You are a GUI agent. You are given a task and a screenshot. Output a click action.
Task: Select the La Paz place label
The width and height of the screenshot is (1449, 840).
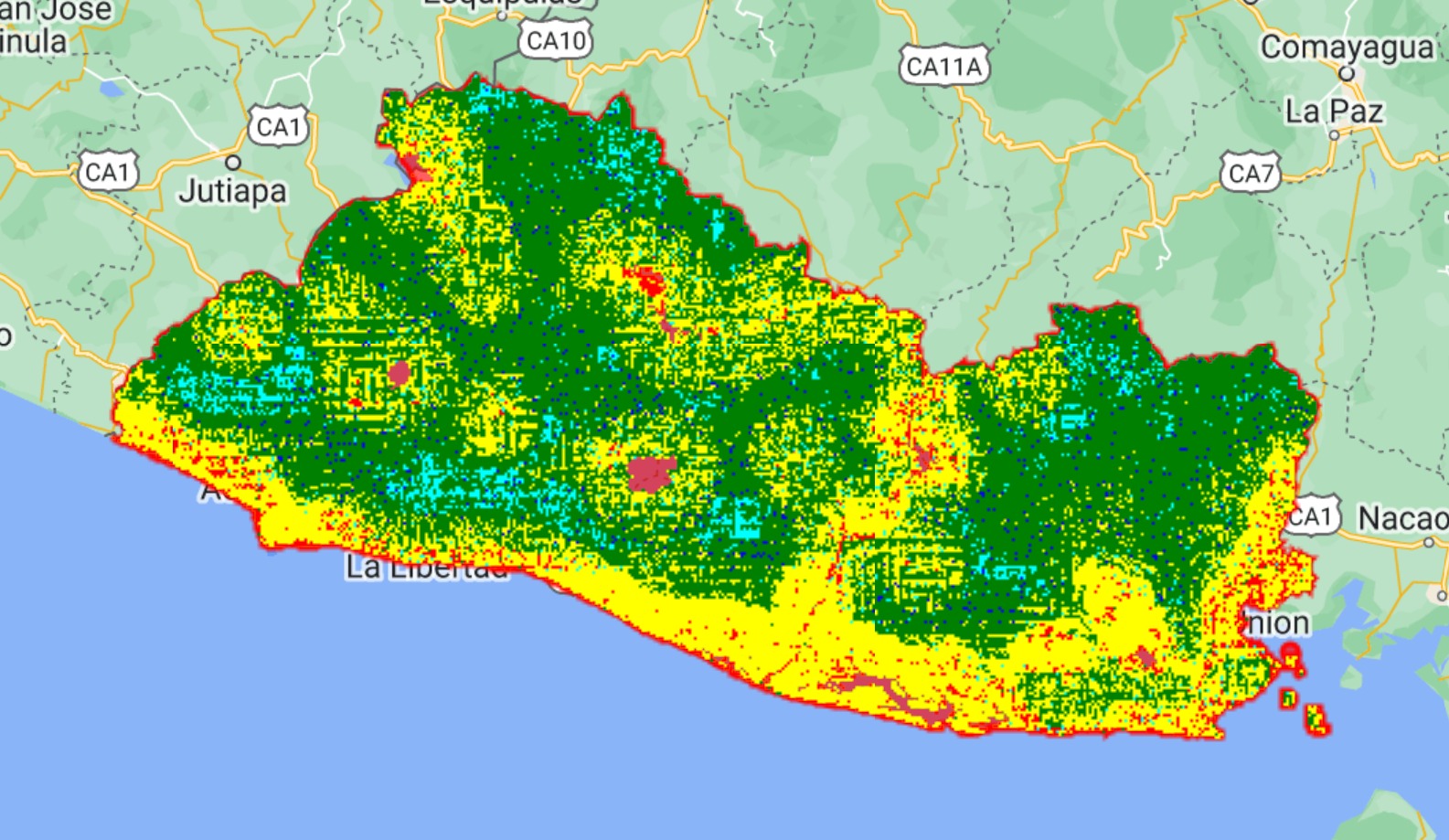1333,112
